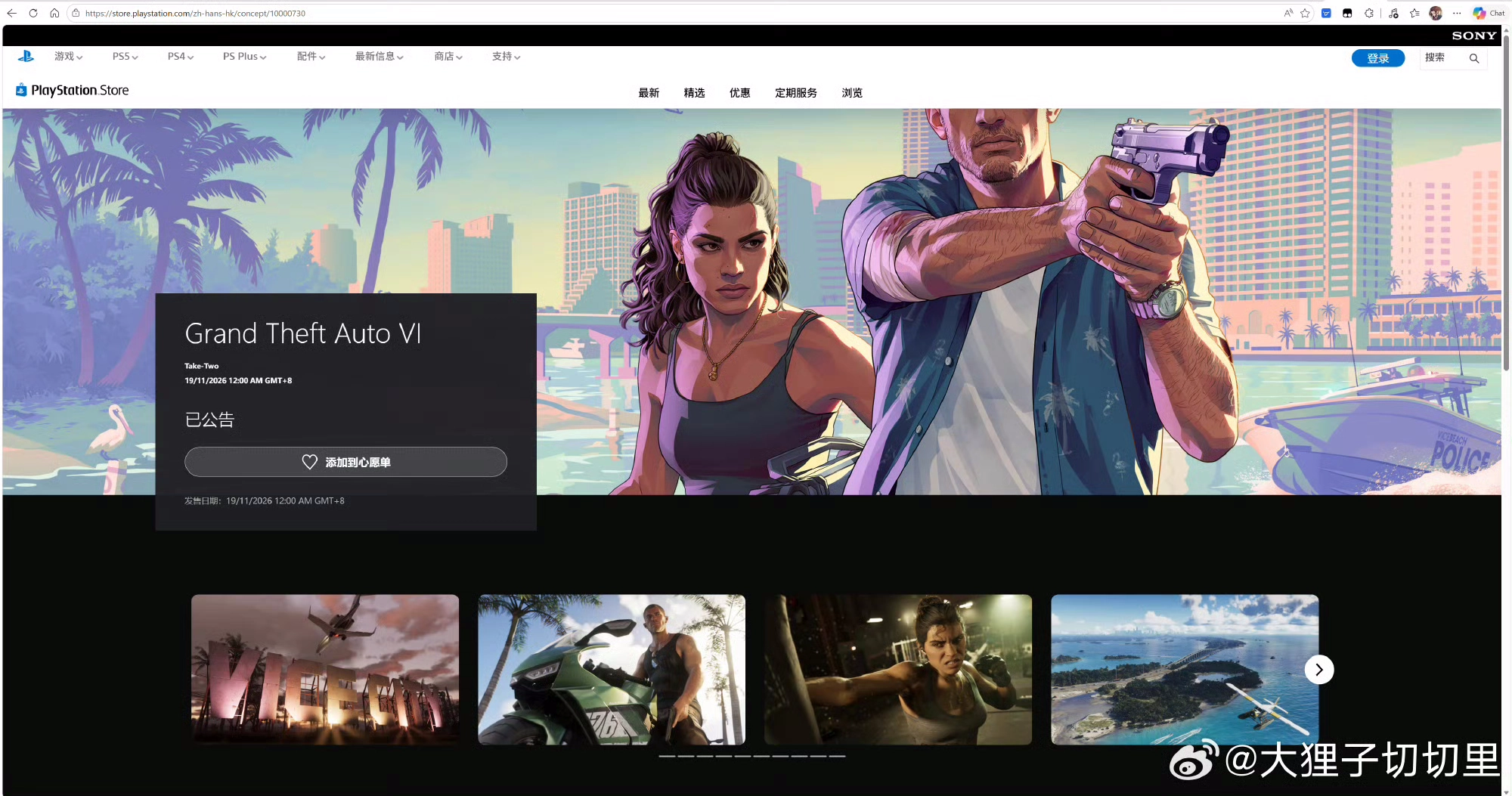1512x796 pixels.
Task: Open the blue extension icon in toolbar
Action: pos(1326,13)
